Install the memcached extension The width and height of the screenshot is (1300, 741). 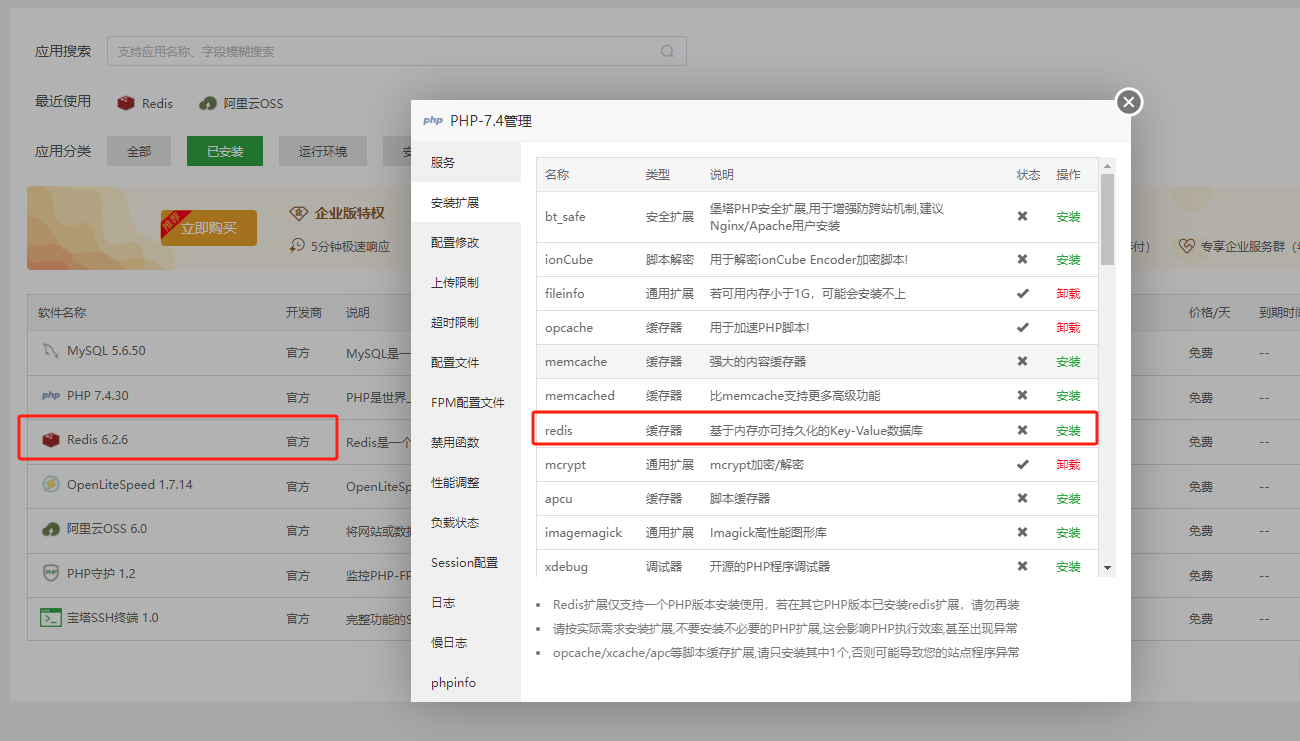(x=1068, y=396)
